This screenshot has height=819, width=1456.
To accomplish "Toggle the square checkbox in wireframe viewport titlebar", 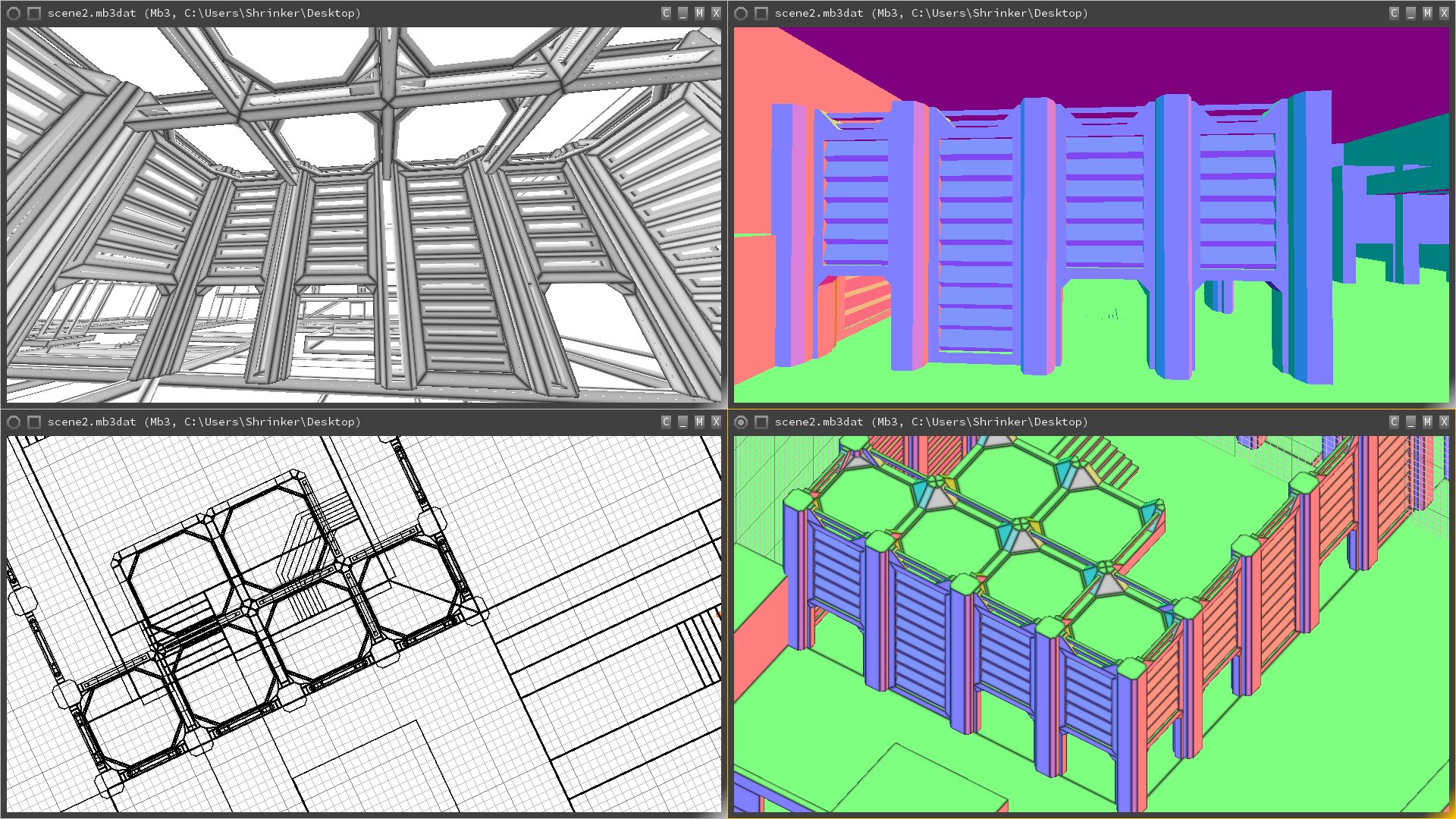I will pos(34,422).
